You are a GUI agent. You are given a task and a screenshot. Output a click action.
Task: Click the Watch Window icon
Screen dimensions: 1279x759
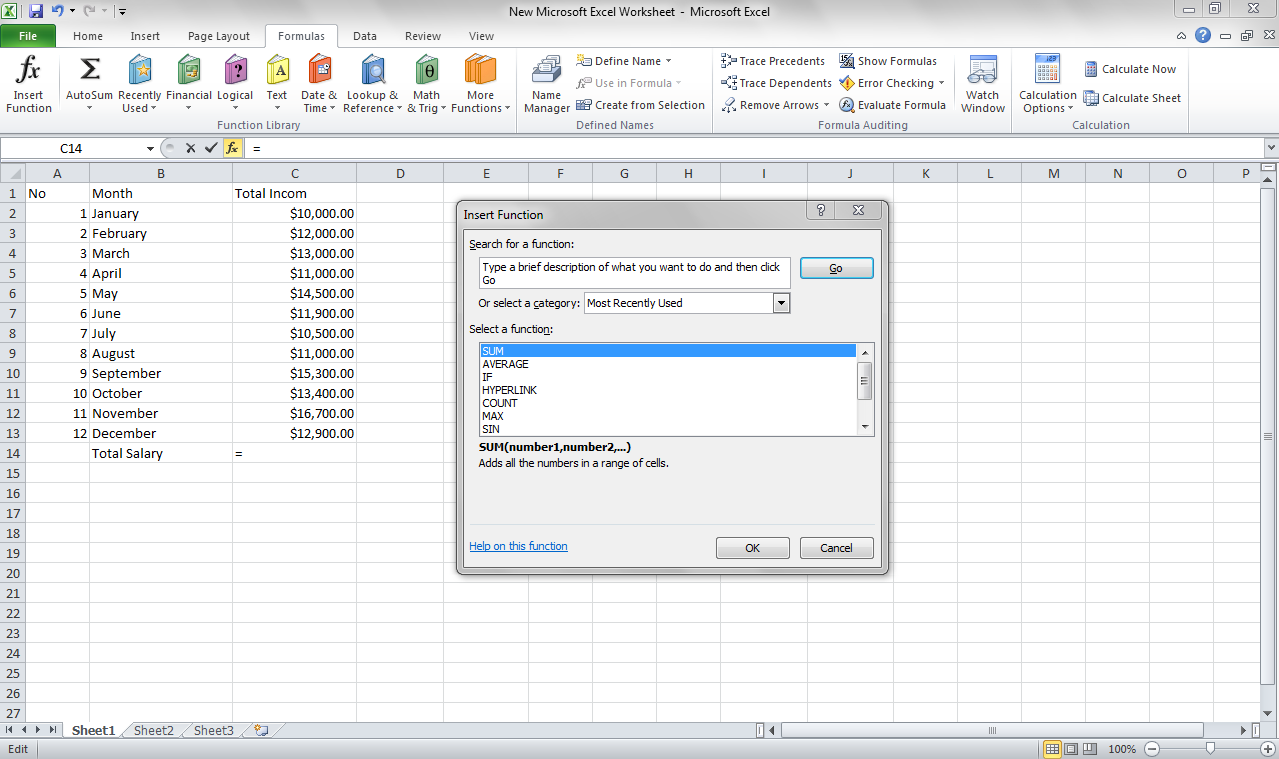click(981, 80)
